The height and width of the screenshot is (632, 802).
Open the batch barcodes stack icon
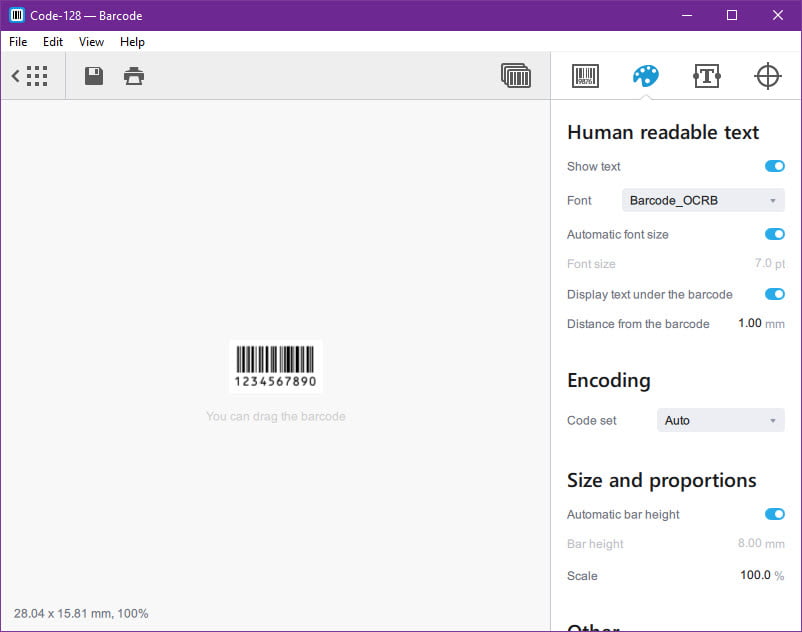click(516, 76)
